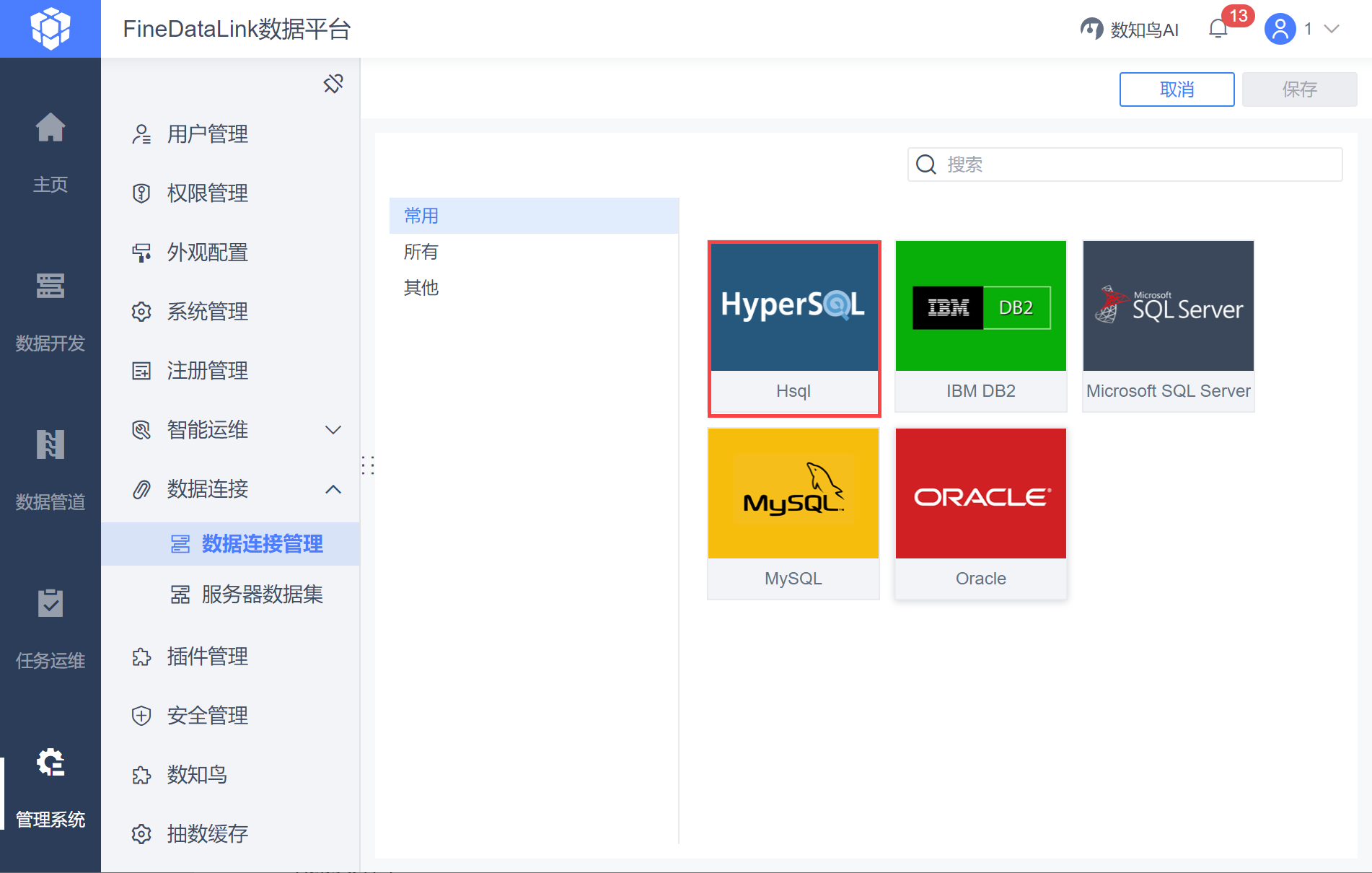Click the 注册管理 form icon
Screen dimensions: 1372x873
coord(141,371)
